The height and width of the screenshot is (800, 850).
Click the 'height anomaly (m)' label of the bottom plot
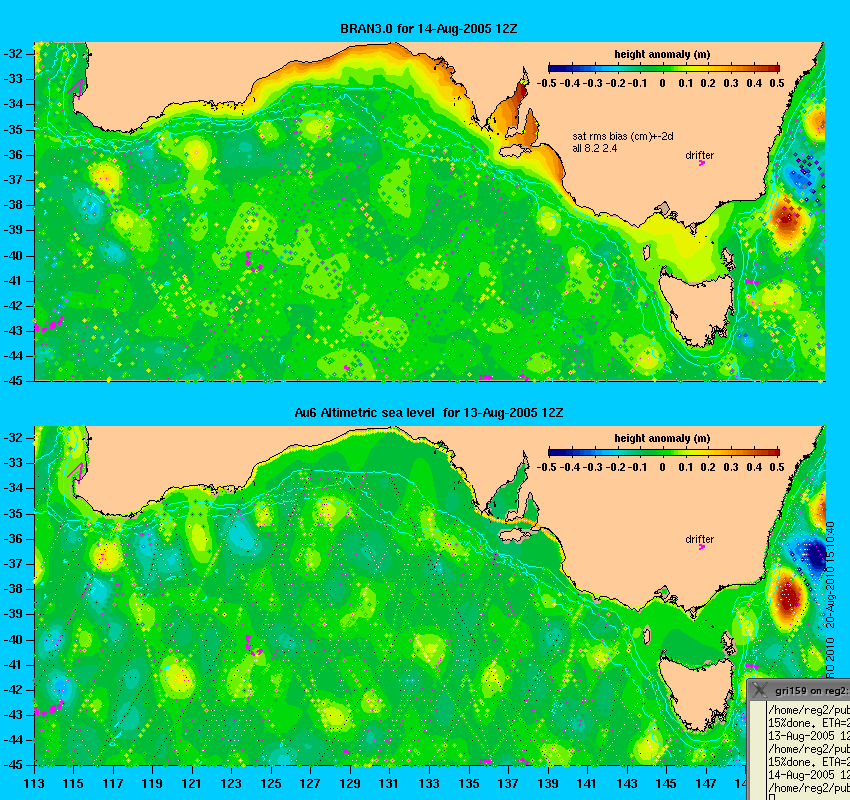coord(662,438)
